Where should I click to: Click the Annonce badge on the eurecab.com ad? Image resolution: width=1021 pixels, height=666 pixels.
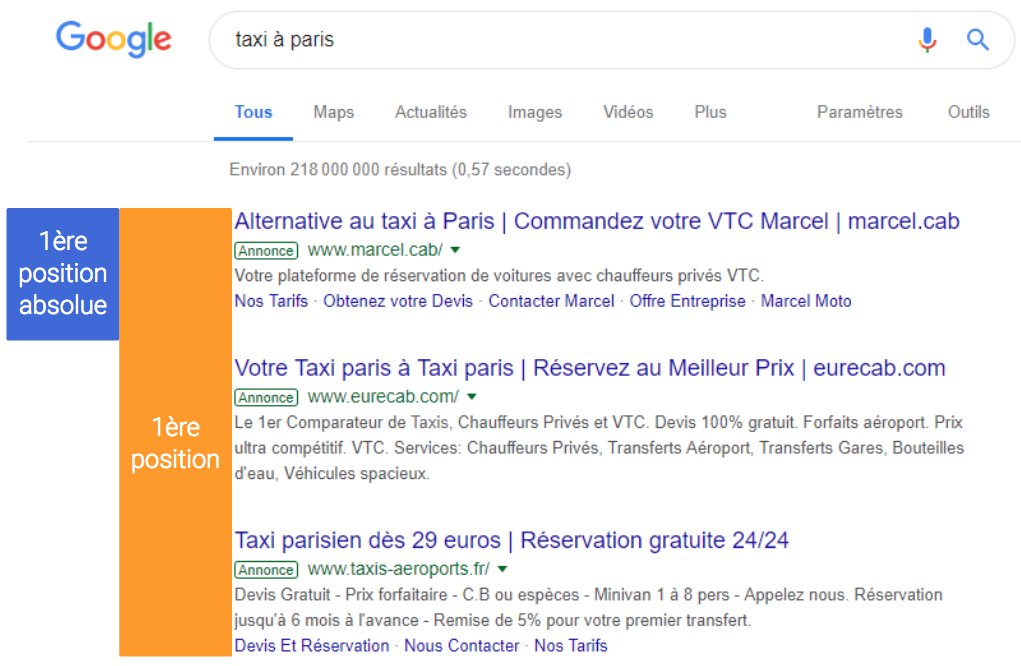pos(266,397)
